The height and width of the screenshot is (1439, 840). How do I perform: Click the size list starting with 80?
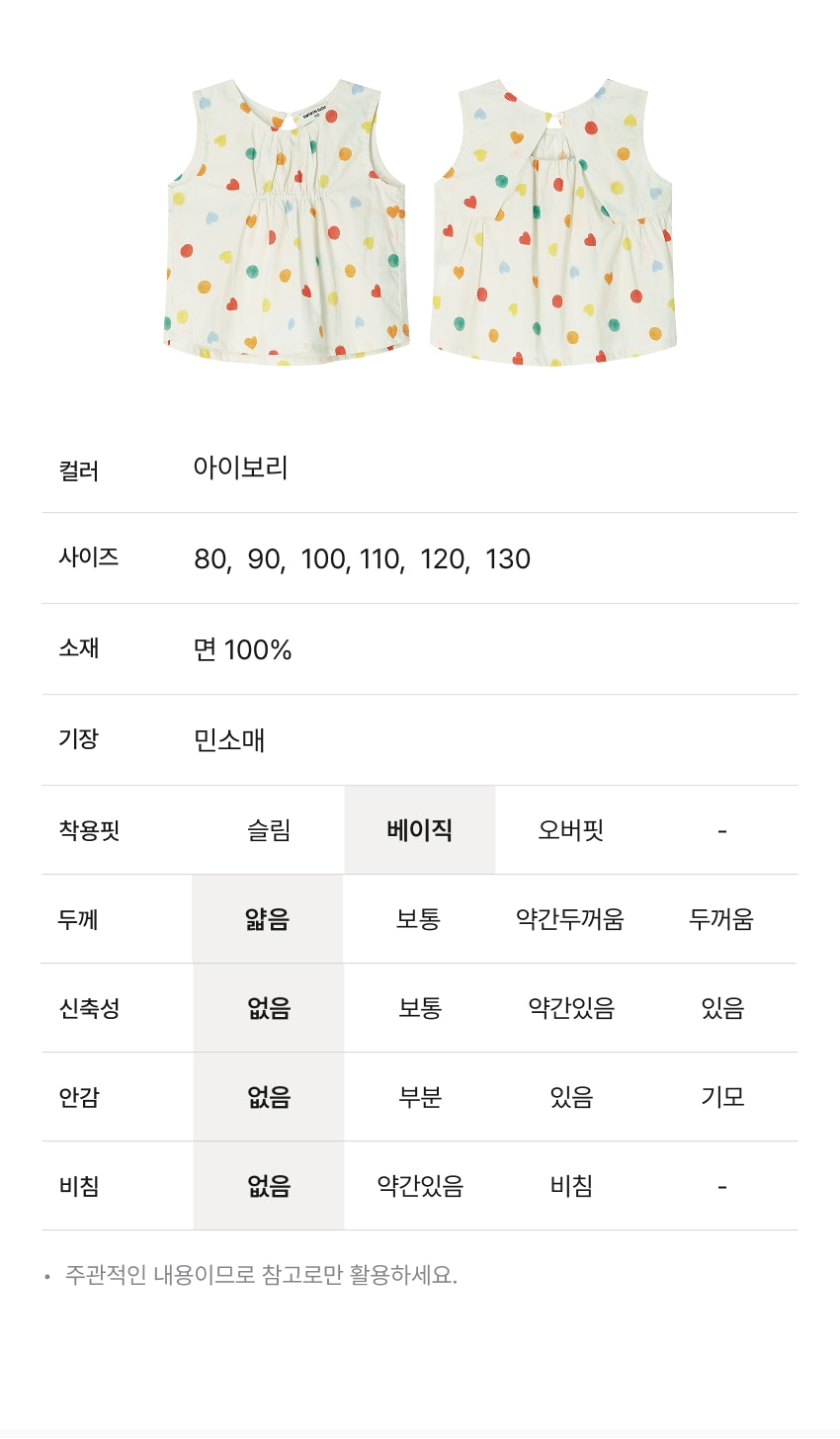coord(363,559)
